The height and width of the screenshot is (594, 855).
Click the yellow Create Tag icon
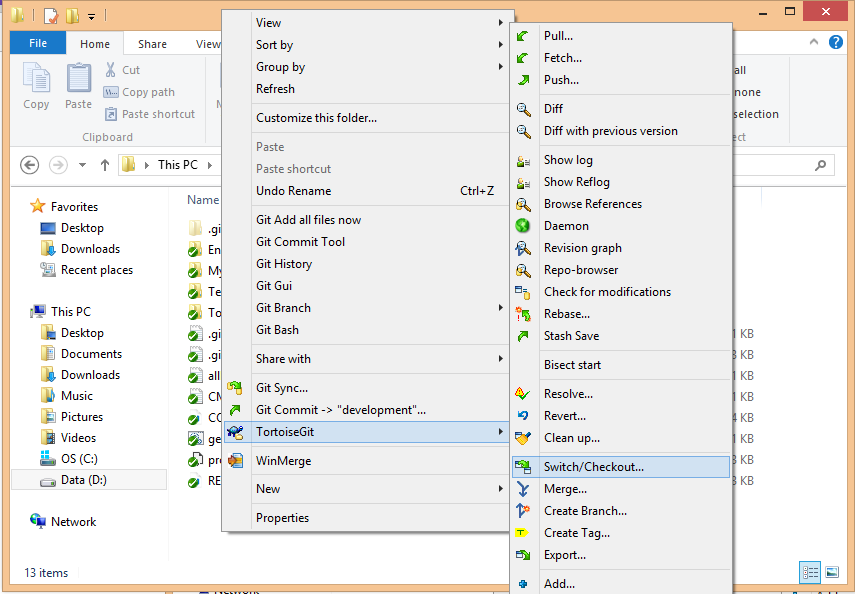[522, 533]
